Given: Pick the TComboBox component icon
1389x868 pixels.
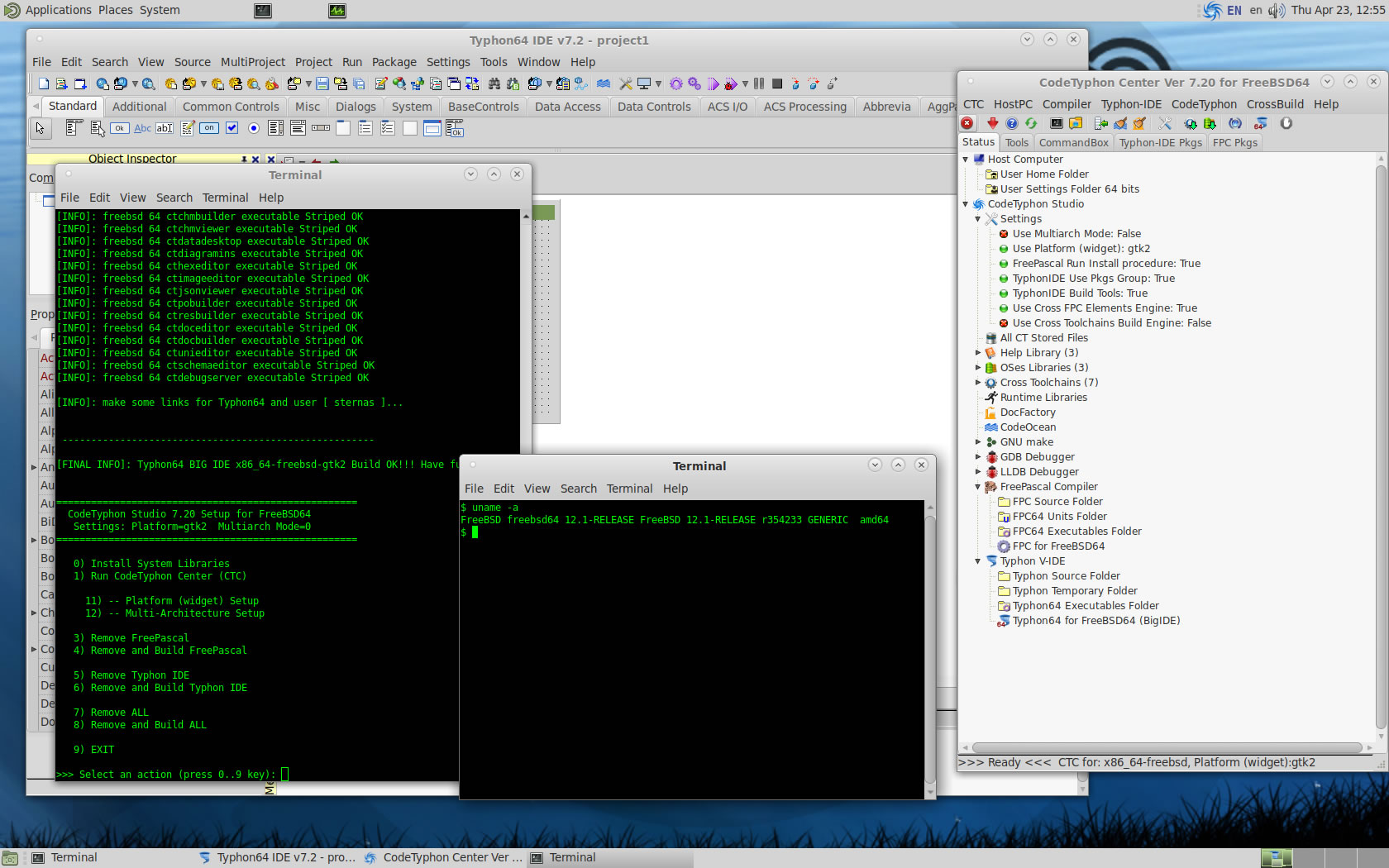Looking at the screenshot, I should (298, 128).
